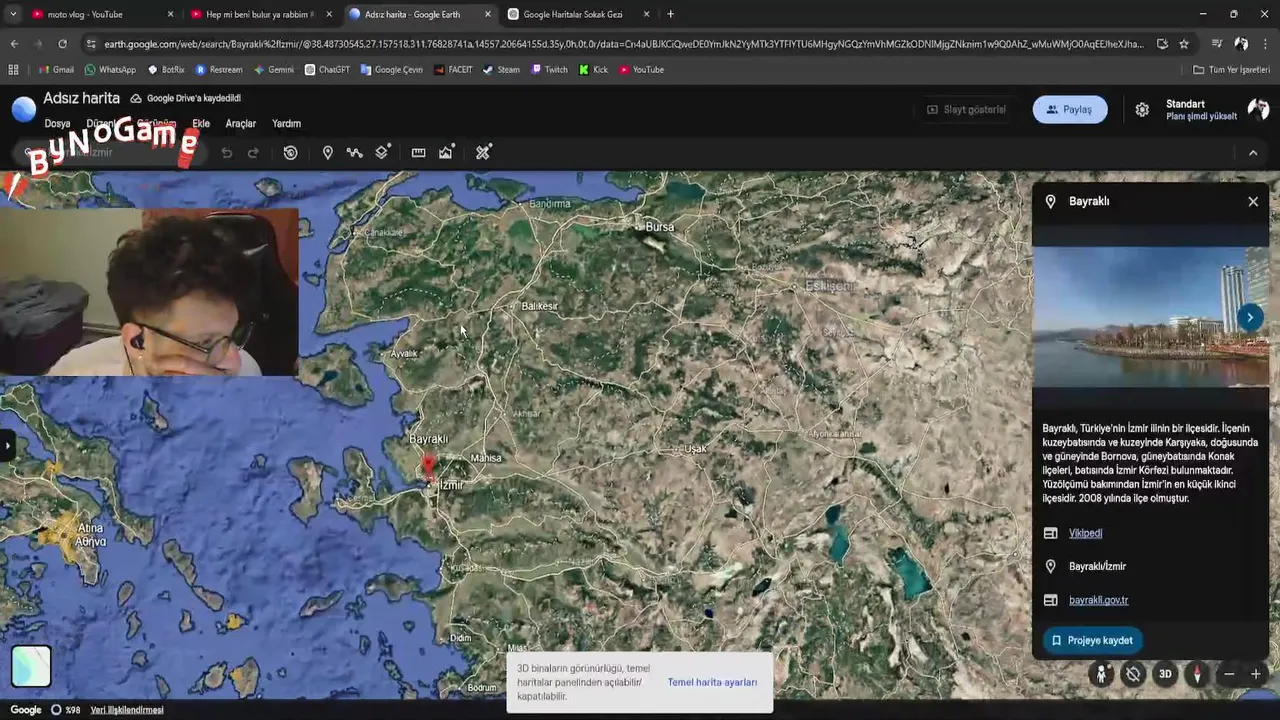Click the compass north indicator
The height and width of the screenshot is (720, 1280).
click(1197, 674)
